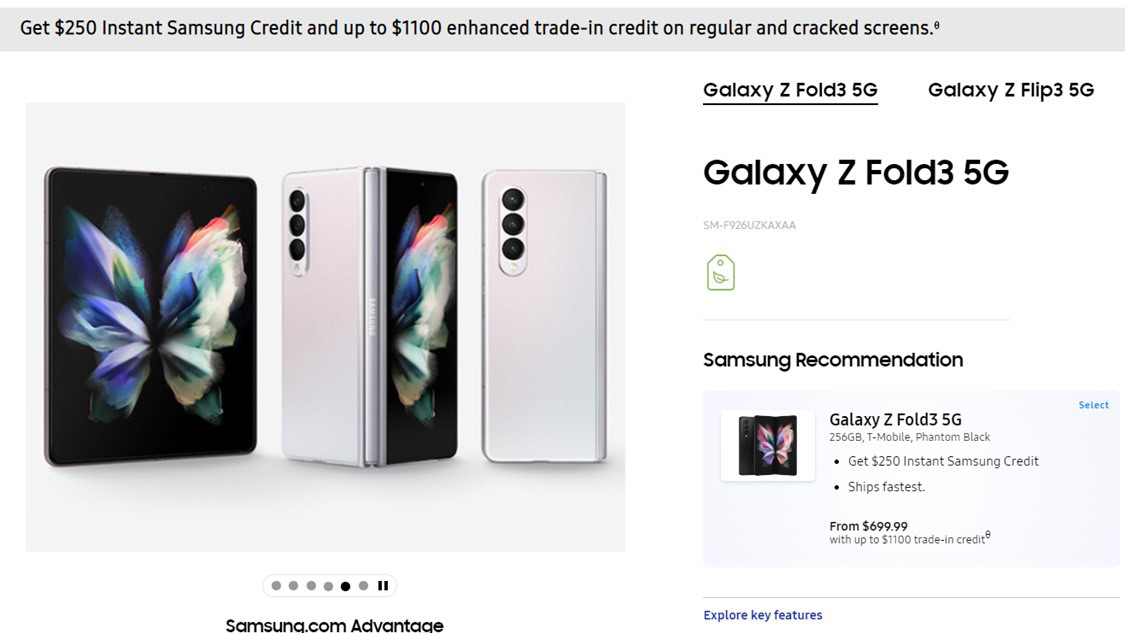The width and height of the screenshot is (1125, 633).
Task: Click Select on the Samsung Recommendation card
Action: (1093, 405)
